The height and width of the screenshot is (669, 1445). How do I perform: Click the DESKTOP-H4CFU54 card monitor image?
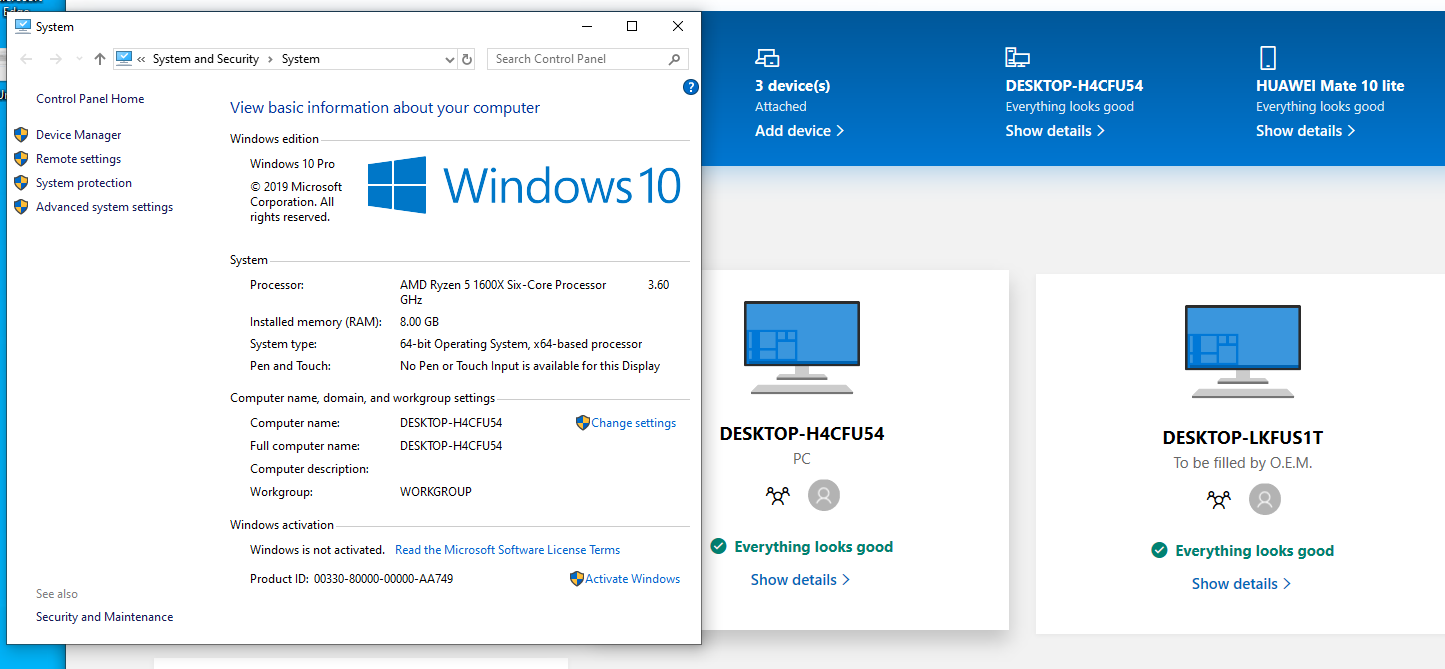pos(802,348)
